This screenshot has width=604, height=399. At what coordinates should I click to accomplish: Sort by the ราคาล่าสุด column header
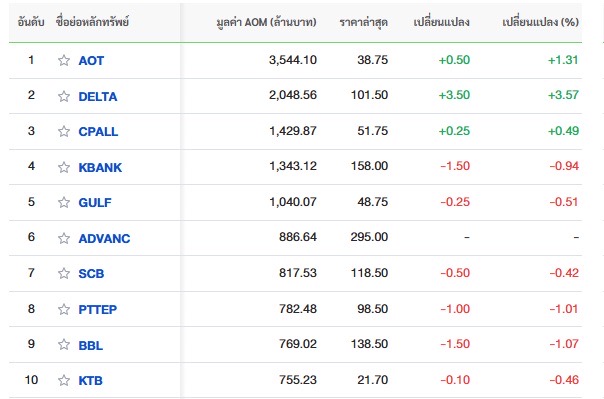364,22
